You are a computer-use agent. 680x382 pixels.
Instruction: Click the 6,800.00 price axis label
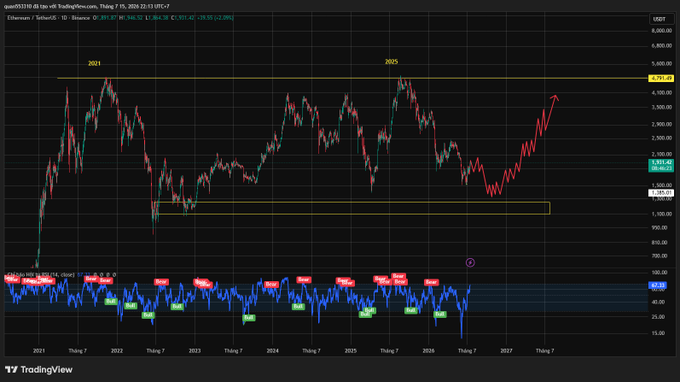click(661, 46)
